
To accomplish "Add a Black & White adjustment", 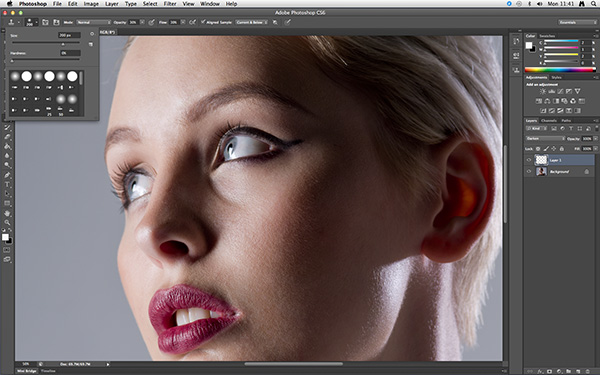I will [x=556, y=101].
